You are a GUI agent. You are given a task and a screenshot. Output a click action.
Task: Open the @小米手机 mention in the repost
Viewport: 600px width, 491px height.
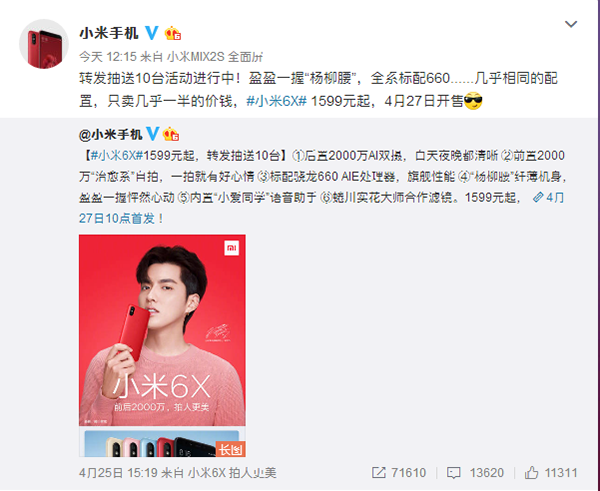pos(111,135)
